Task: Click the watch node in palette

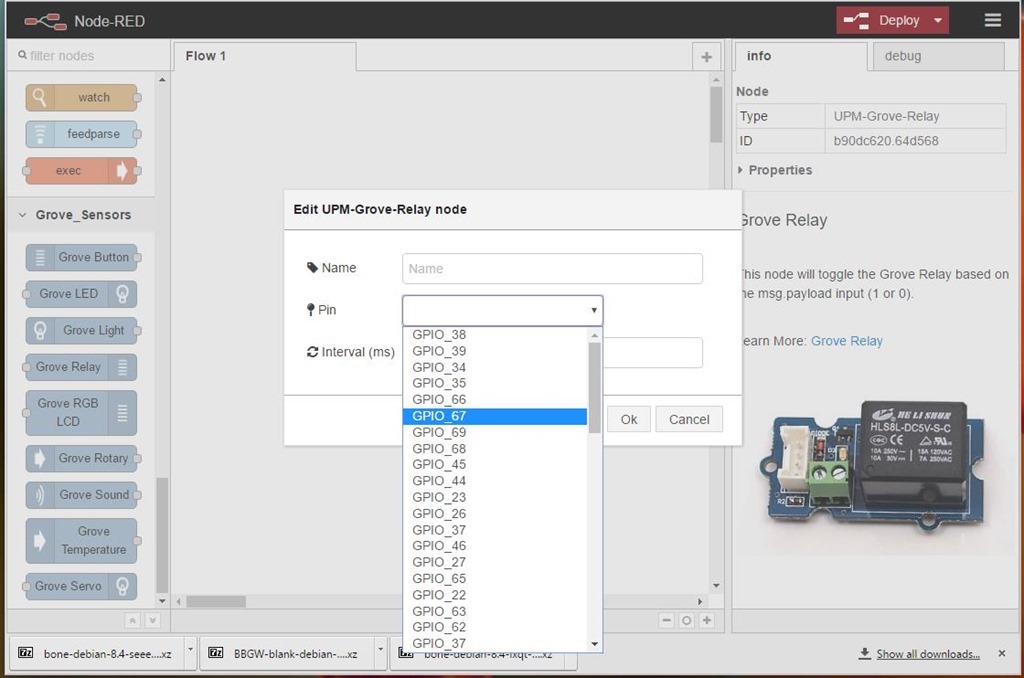Action: pyautogui.click(x=81, y=97)
